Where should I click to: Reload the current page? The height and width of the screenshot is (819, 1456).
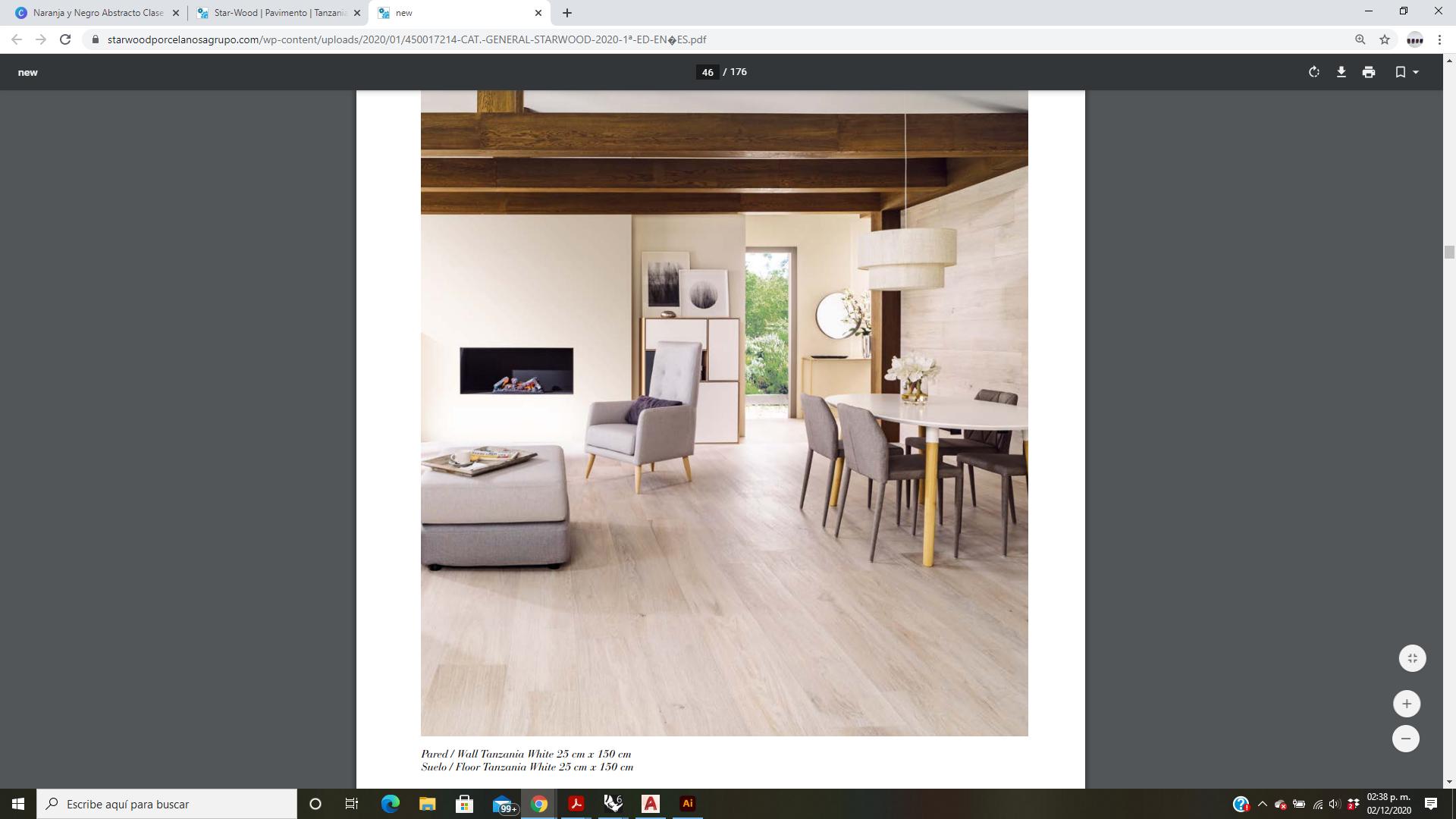(65, 39)
